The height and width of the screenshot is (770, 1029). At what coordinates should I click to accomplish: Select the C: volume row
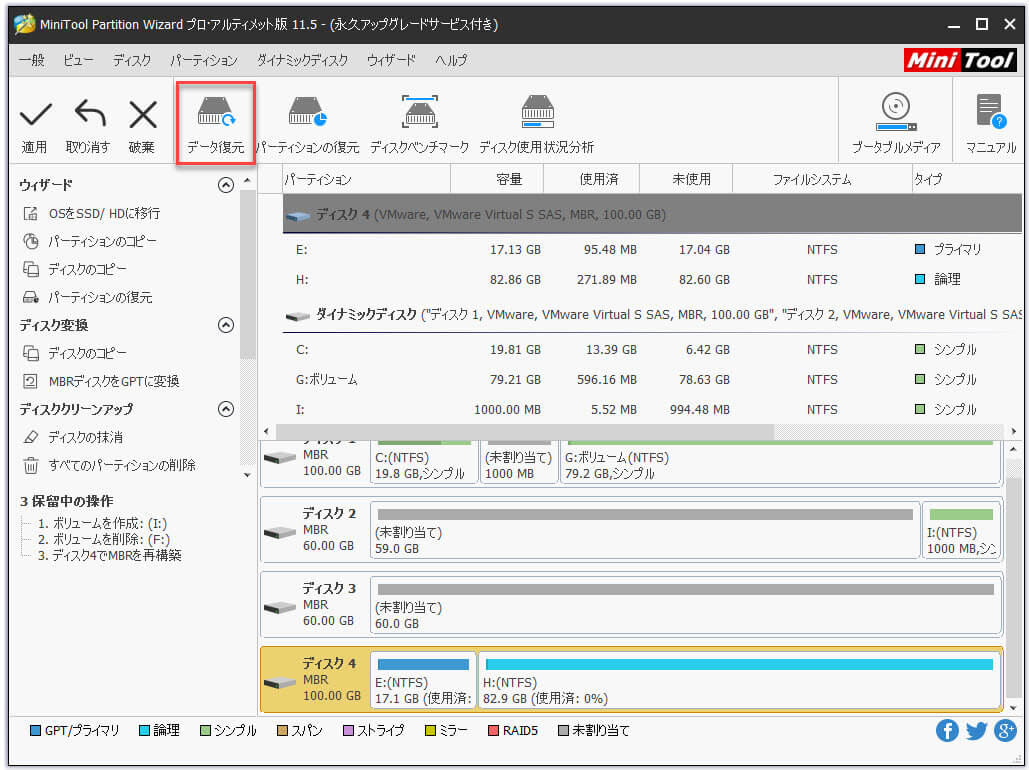652,350
